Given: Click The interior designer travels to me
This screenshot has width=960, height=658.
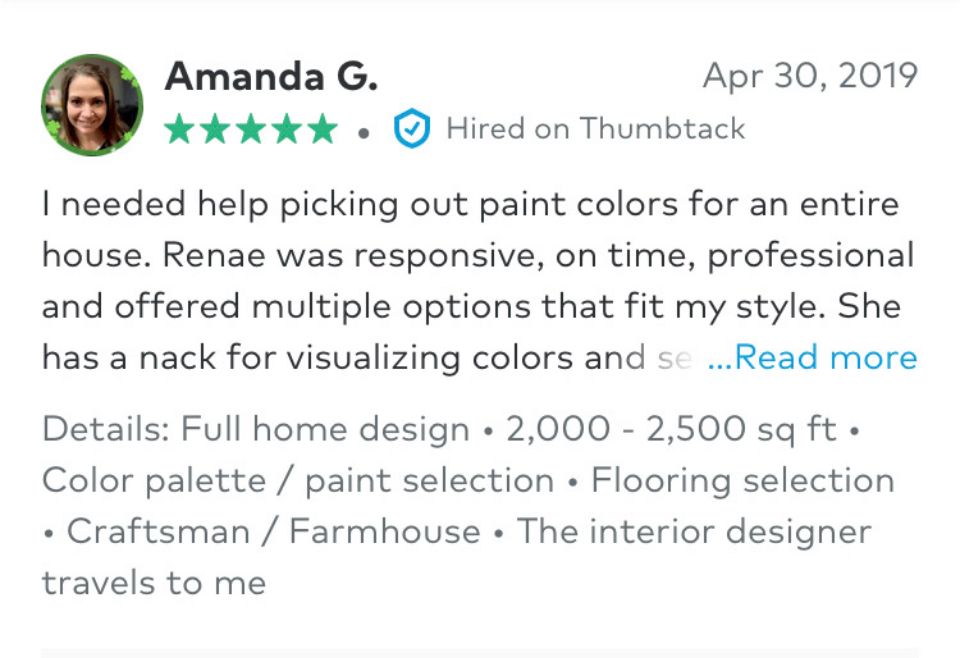Looking at the screenshot, I should coord(457,556).
